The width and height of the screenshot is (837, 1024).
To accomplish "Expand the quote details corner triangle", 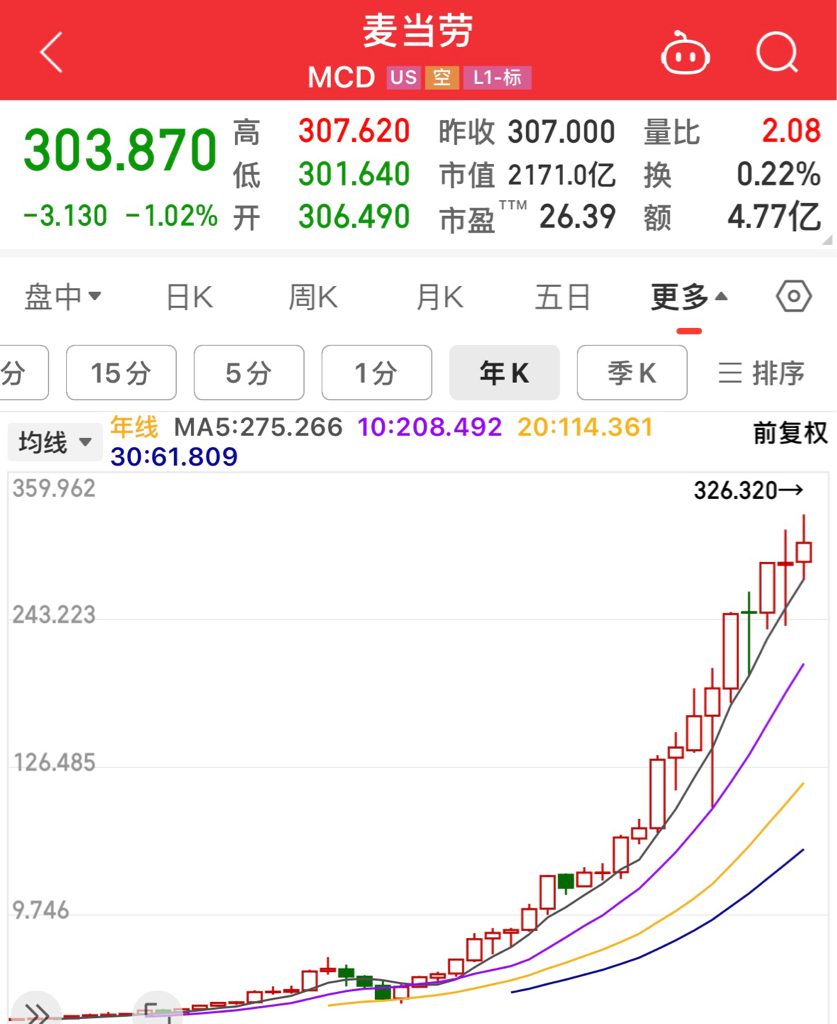I will [x=828, y=240].
